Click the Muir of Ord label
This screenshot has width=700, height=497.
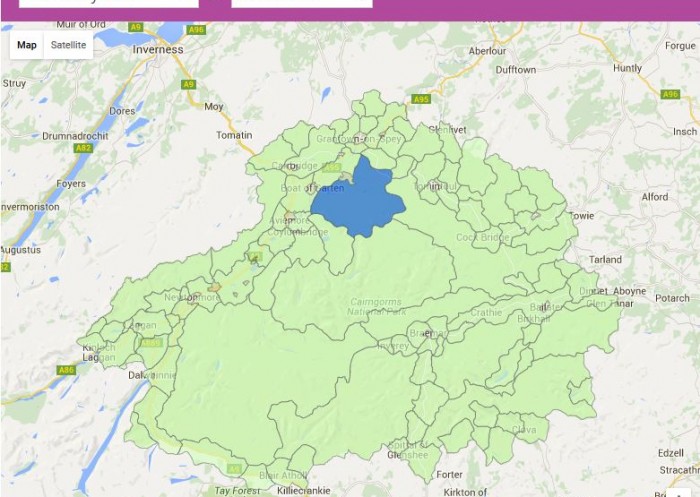[x=81, y=25]
